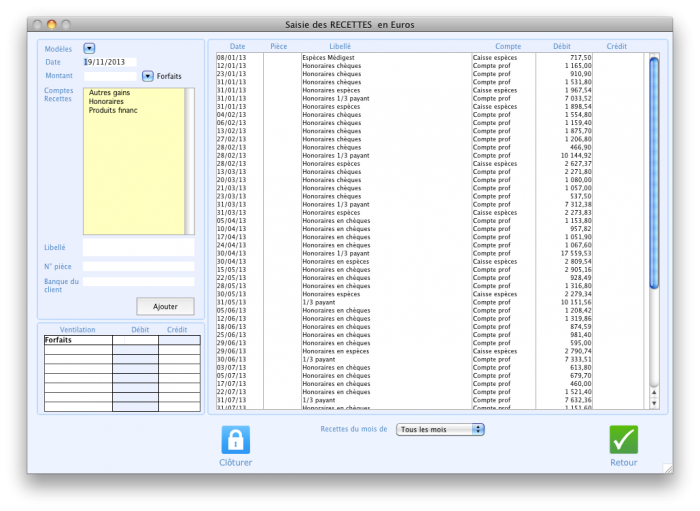Click the Ajouter button
Image resolution: width=700 pixels, height=511 pixels.
click(x=165, y=307)
